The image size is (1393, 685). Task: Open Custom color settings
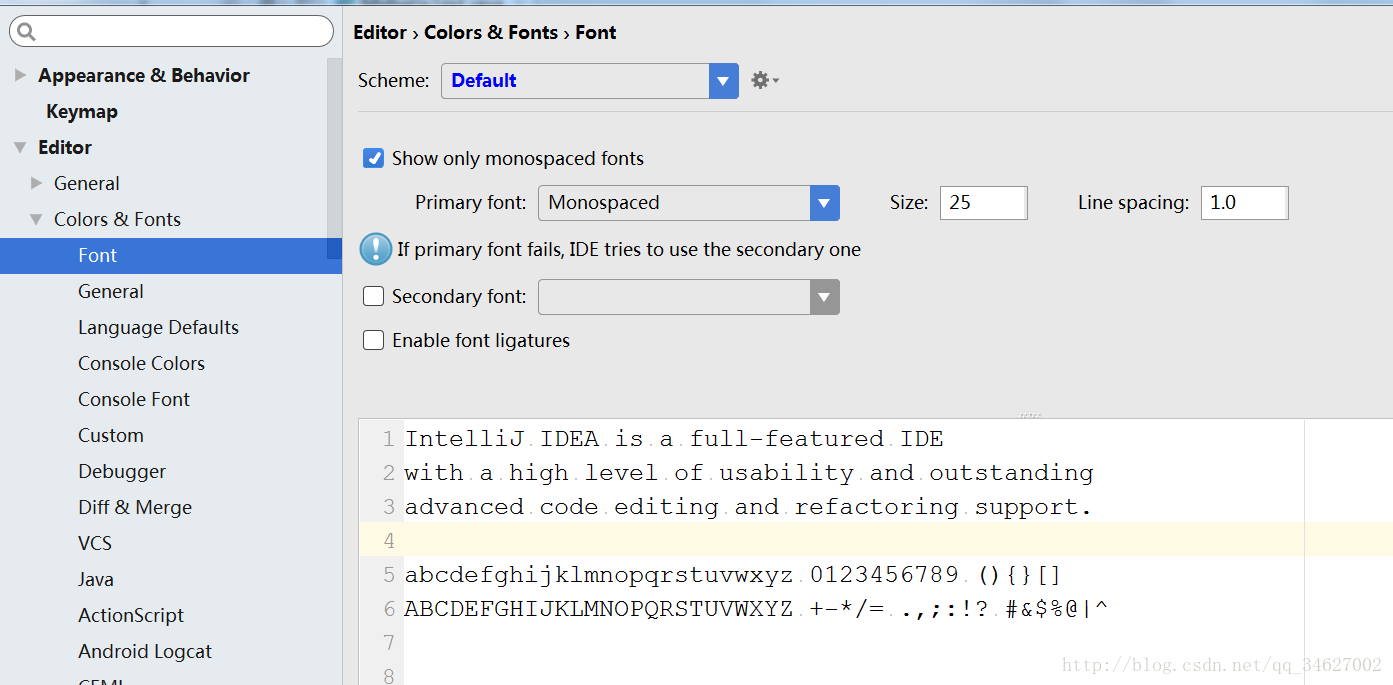111,435
